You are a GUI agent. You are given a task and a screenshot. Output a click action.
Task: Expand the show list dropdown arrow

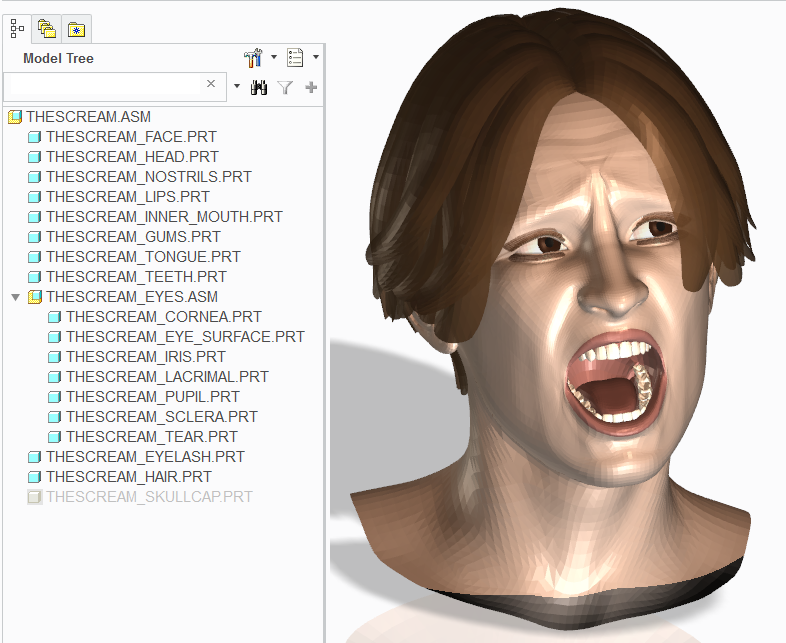[316, 57]
